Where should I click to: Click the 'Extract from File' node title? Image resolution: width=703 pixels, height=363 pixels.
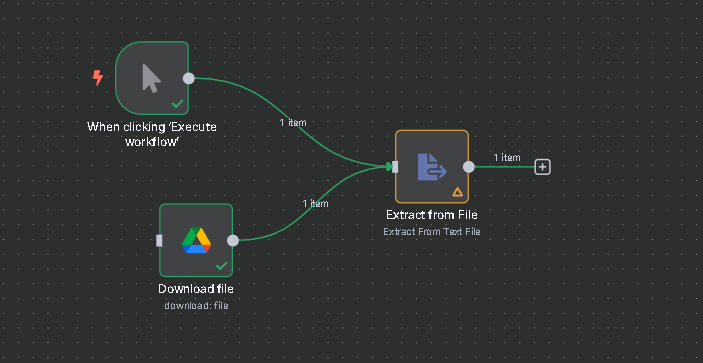pos(432,215)
